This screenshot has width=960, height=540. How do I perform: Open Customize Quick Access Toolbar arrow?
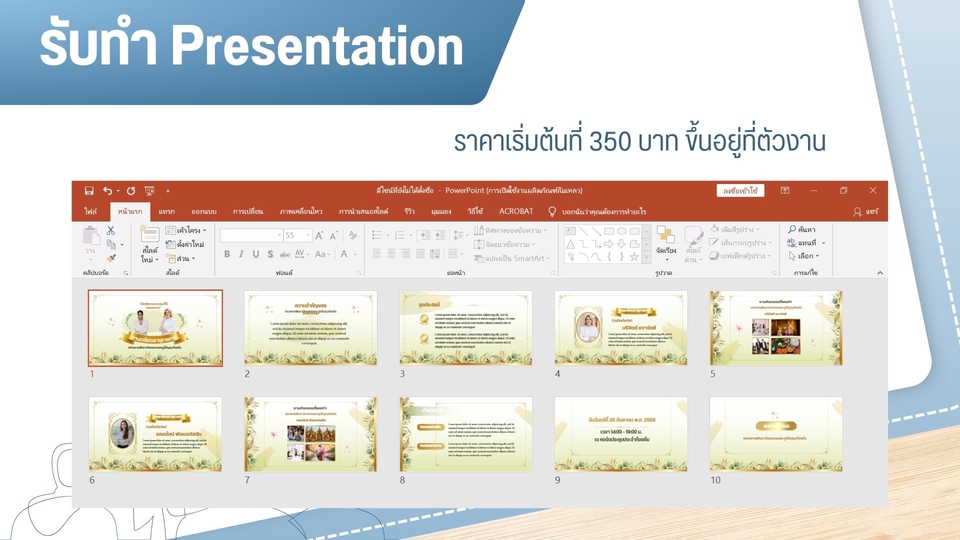(x=168, y=191)
